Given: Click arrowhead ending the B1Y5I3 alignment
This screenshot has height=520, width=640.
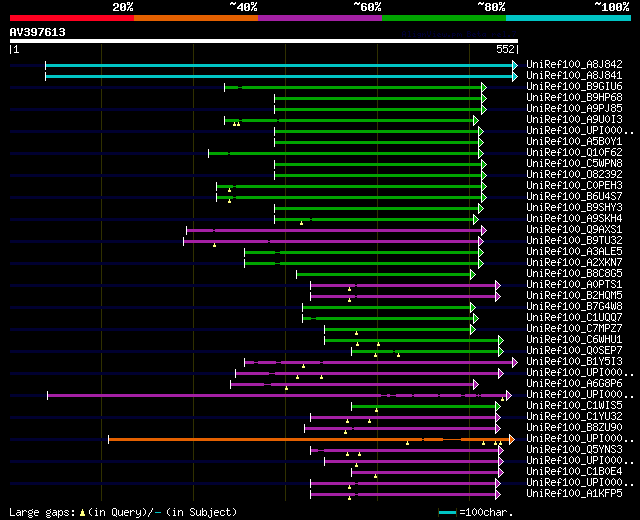Looking at the screenshot, I should pos(515,362).
